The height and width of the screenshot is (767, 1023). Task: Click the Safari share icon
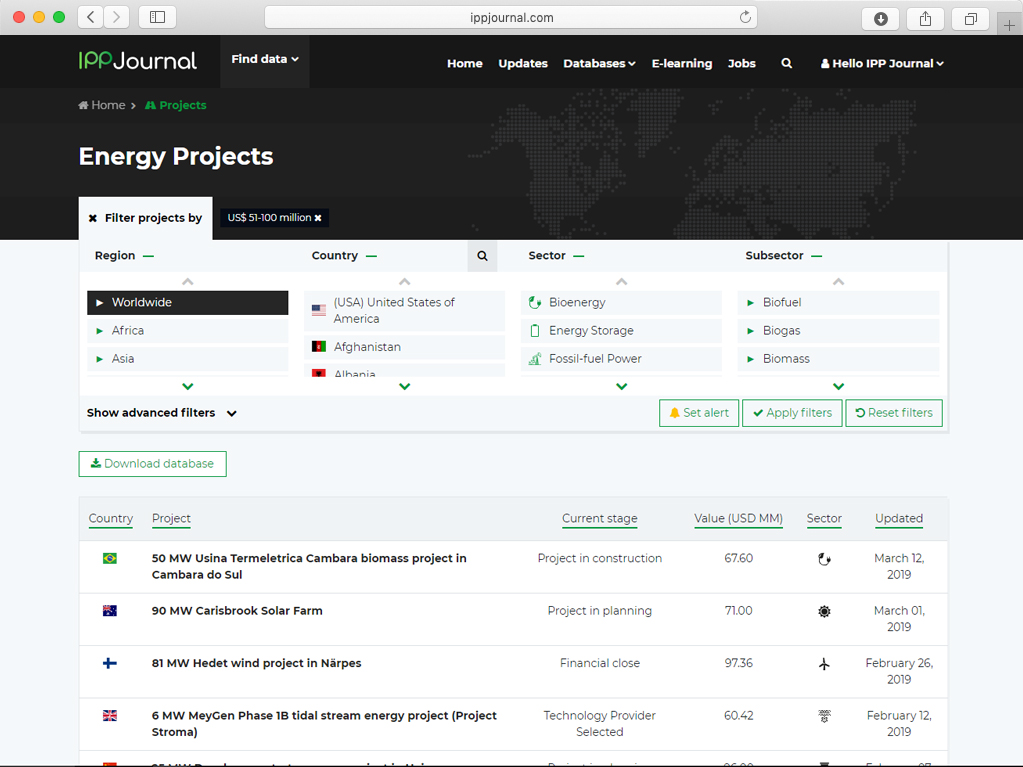(925, 18)
